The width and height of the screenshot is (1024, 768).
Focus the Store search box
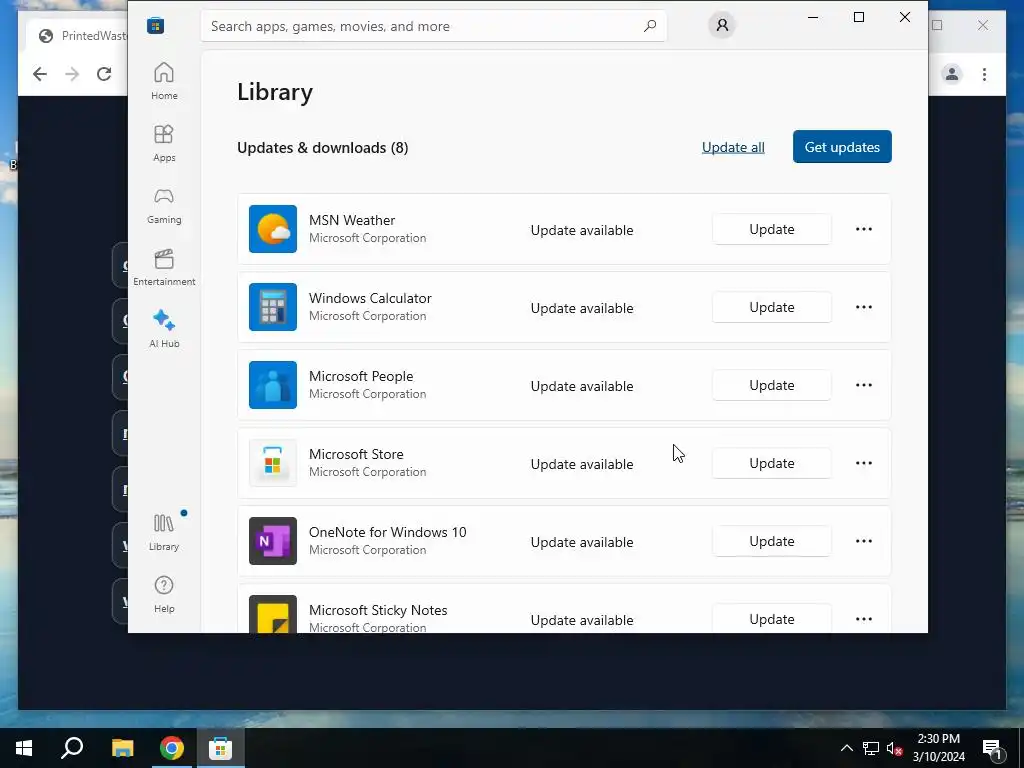(434, 26)
